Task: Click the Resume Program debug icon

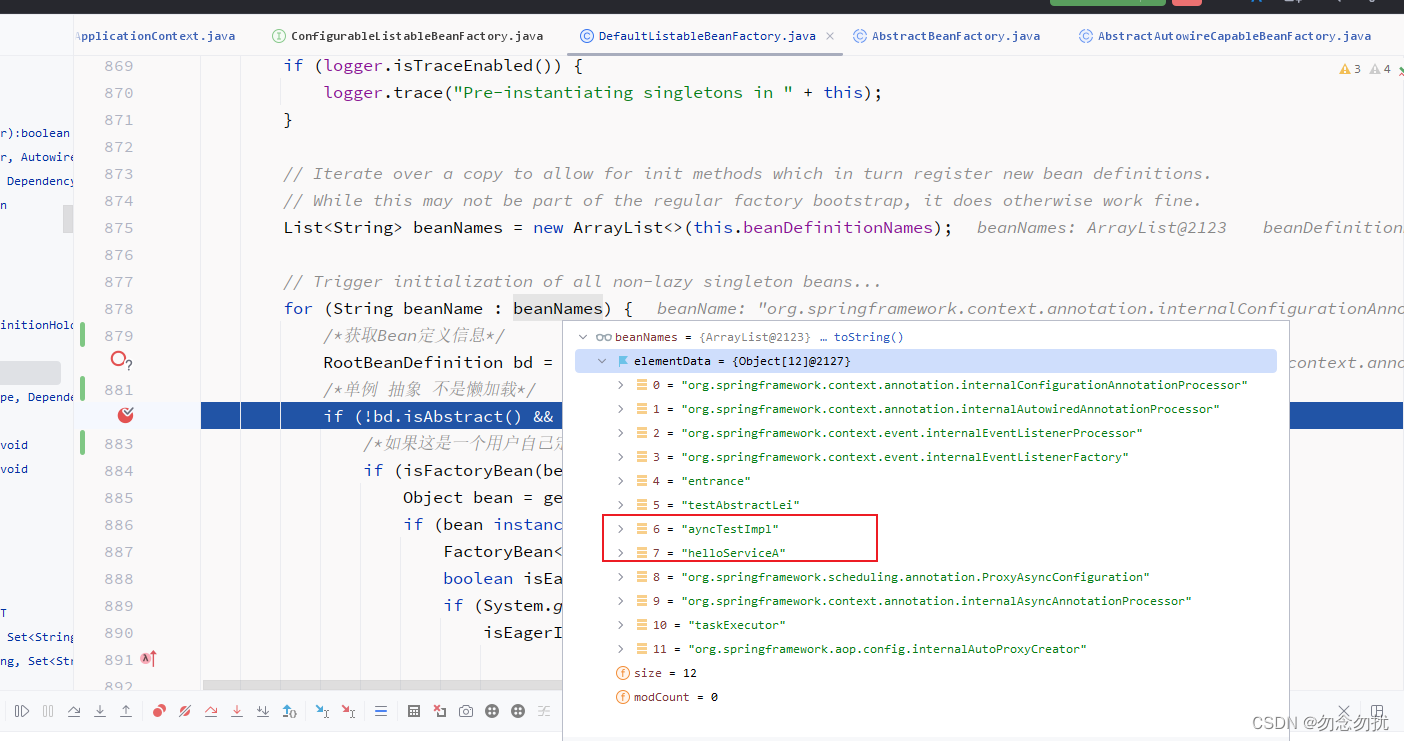Action: pyautogui.click(x=21, y=711)
